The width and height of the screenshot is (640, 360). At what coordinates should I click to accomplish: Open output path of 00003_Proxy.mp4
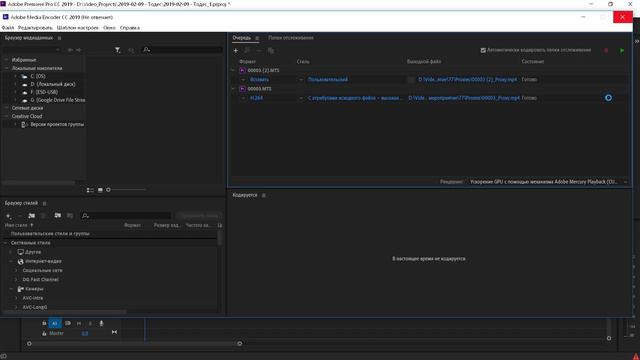(x=464, y=98)
